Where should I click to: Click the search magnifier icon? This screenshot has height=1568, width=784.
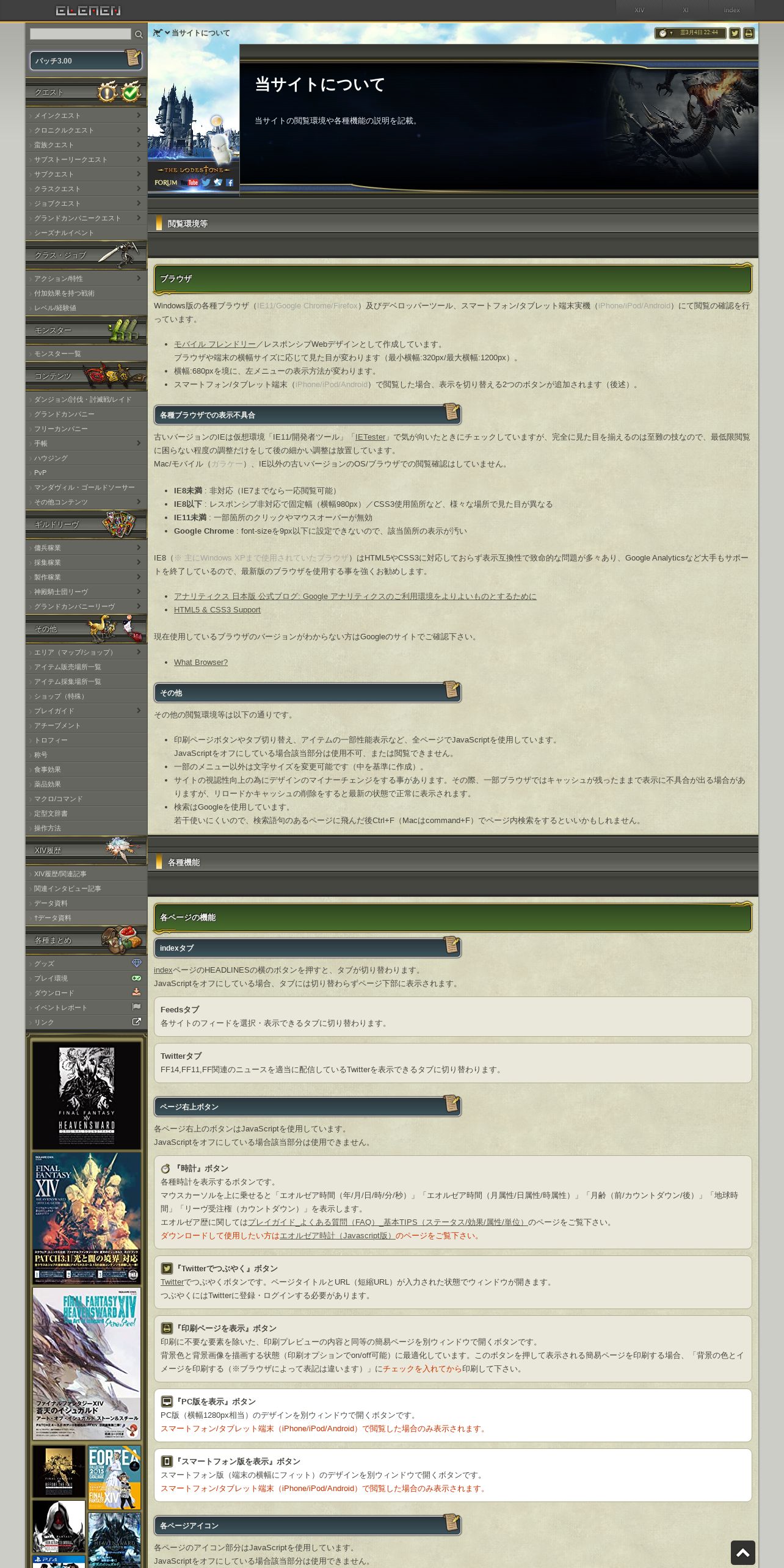tap(139, 34)
